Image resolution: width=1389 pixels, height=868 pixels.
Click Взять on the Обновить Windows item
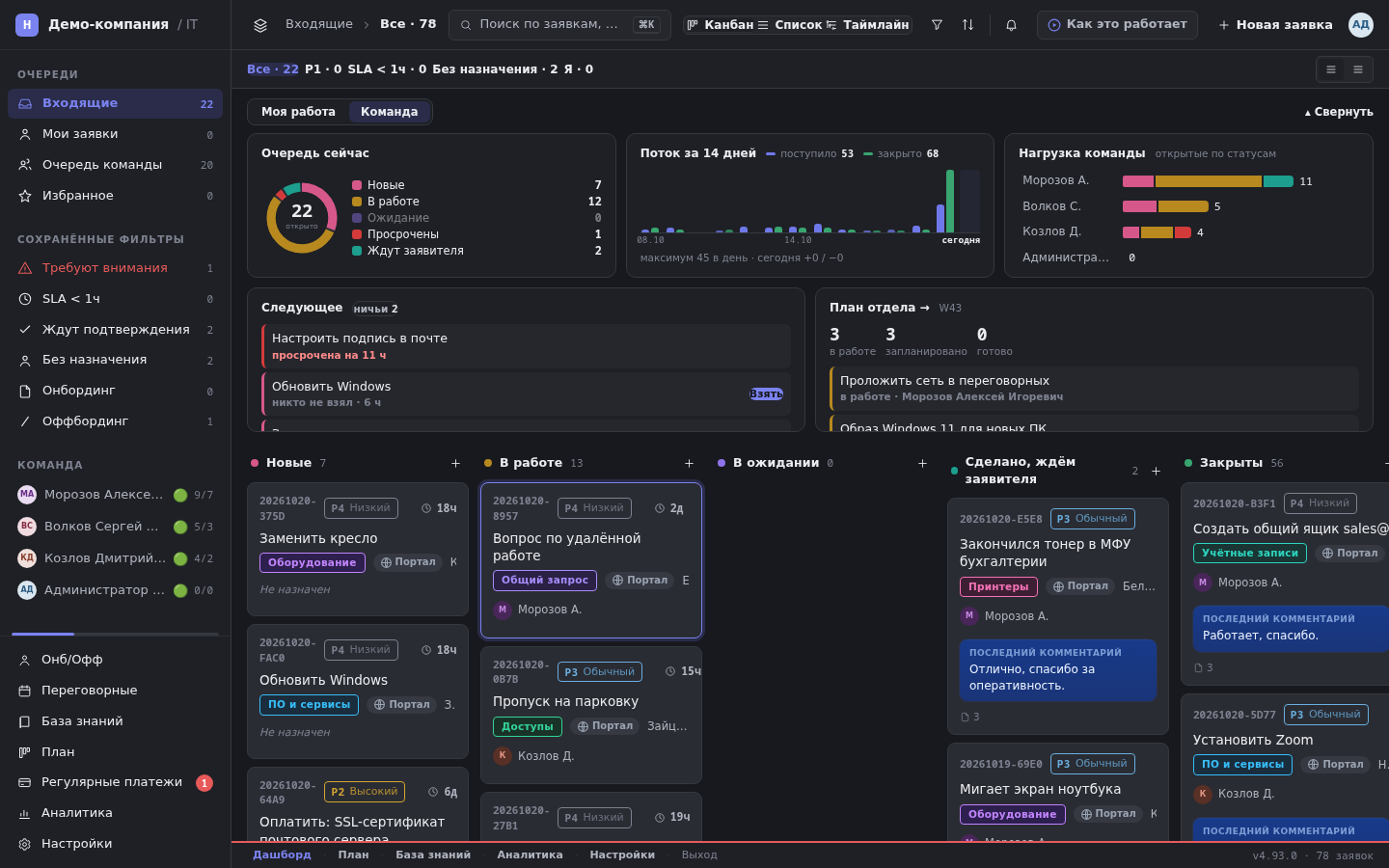tap(767, 394)
